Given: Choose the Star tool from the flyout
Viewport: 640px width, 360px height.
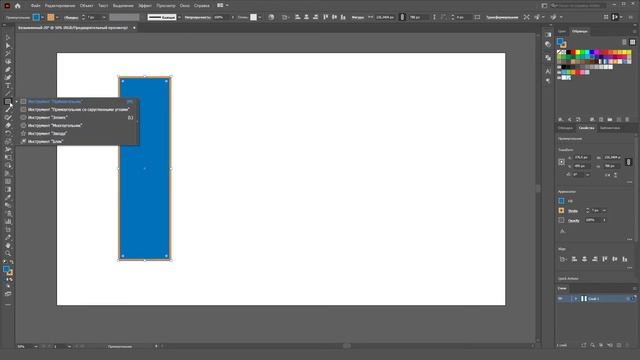Looking at the screenshot, I should 77,133.
